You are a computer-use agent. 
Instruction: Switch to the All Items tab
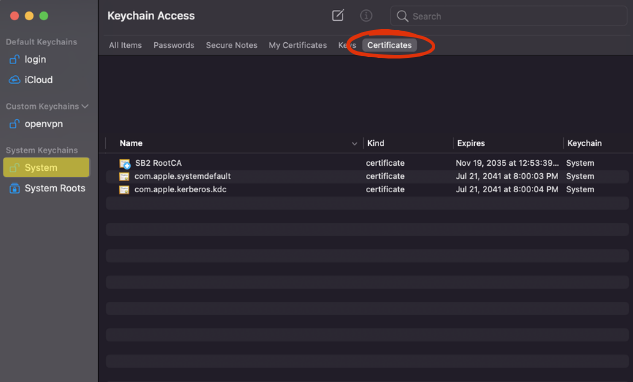point(125,45)
